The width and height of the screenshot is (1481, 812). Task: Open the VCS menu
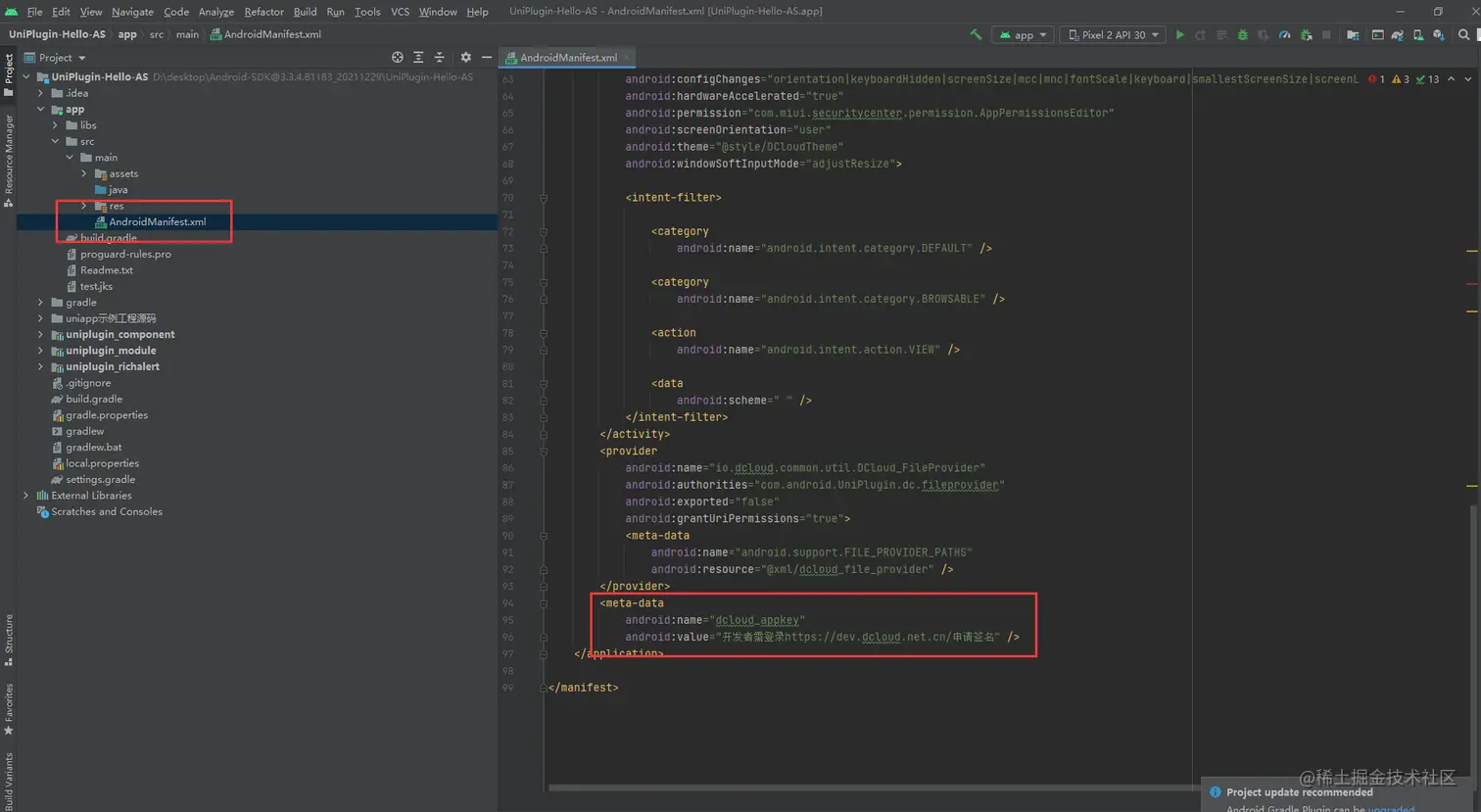pyautogui.click(x=400, y=12)
